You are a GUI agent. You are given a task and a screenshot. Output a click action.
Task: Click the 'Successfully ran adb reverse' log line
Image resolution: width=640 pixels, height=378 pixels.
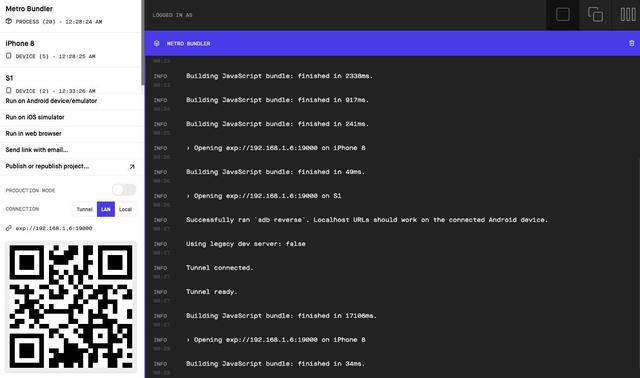pos(367,220)
